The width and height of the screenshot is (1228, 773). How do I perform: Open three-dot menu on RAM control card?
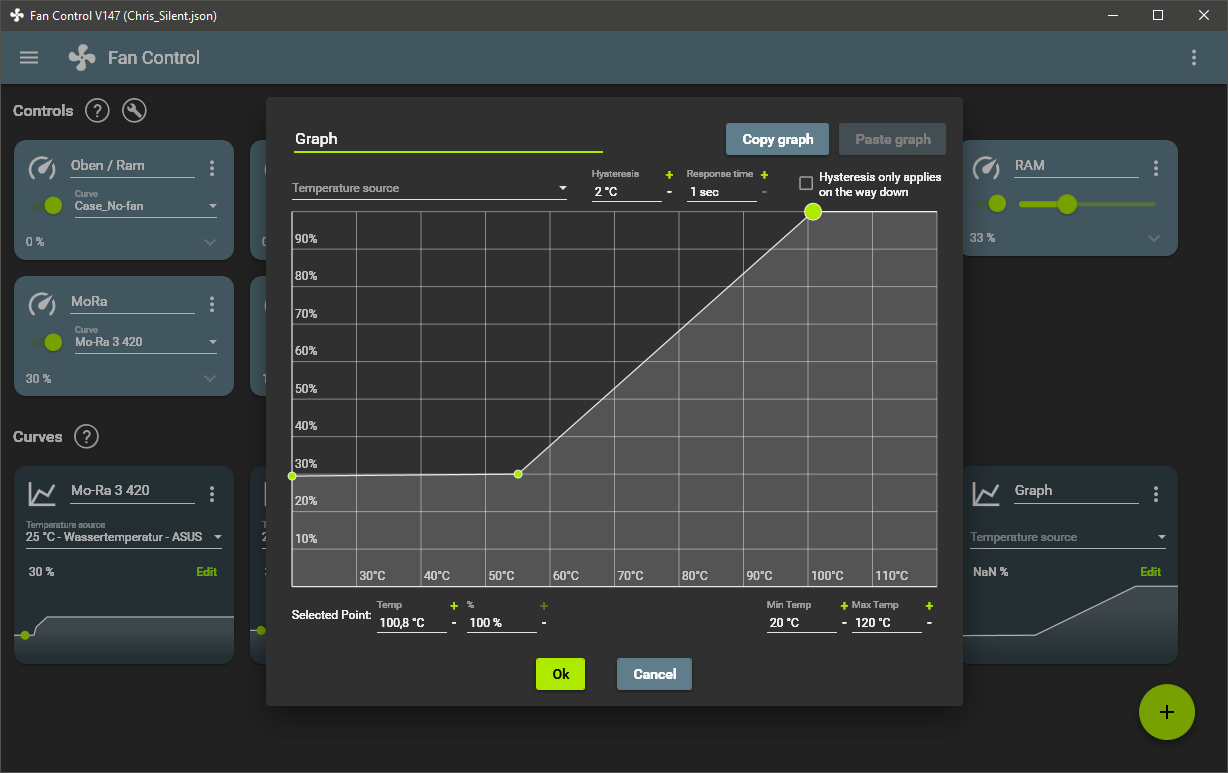pos(1156,168)
